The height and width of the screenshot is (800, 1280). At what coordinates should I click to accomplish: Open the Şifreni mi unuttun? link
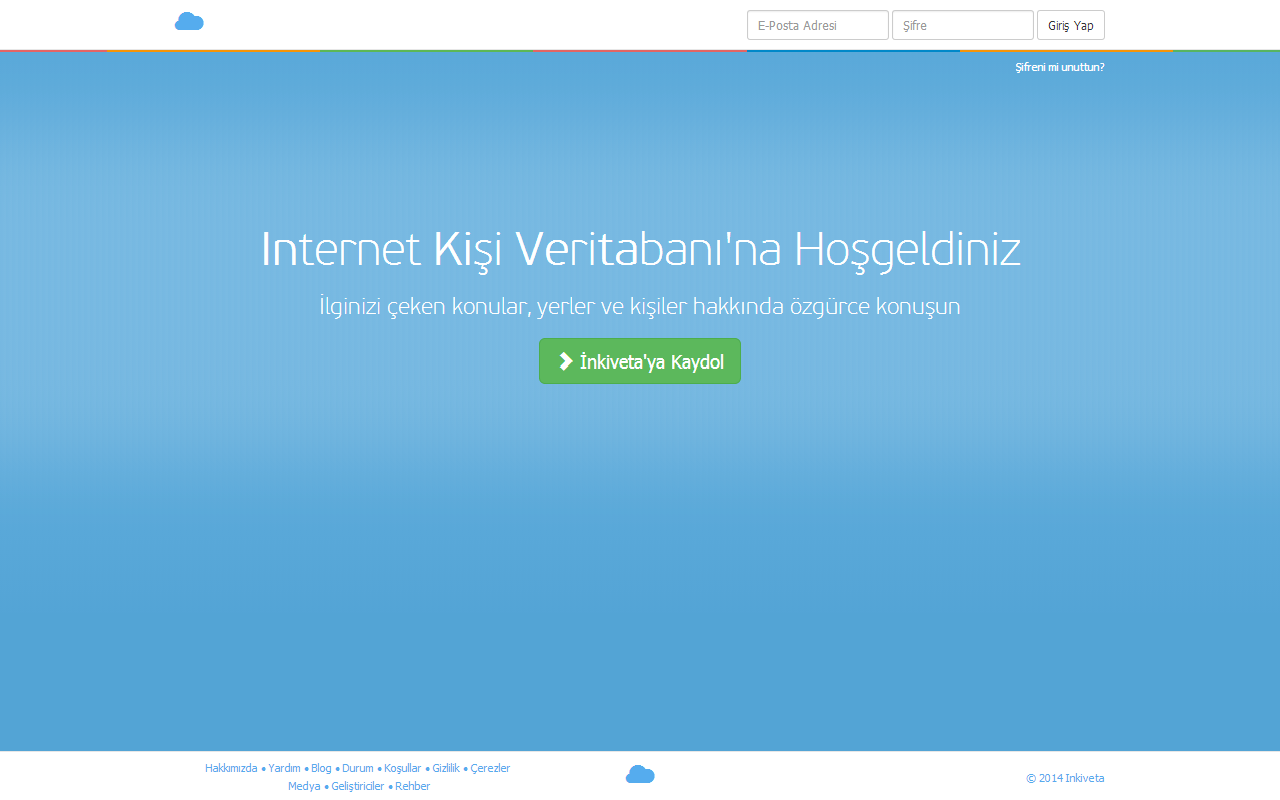1060,67
